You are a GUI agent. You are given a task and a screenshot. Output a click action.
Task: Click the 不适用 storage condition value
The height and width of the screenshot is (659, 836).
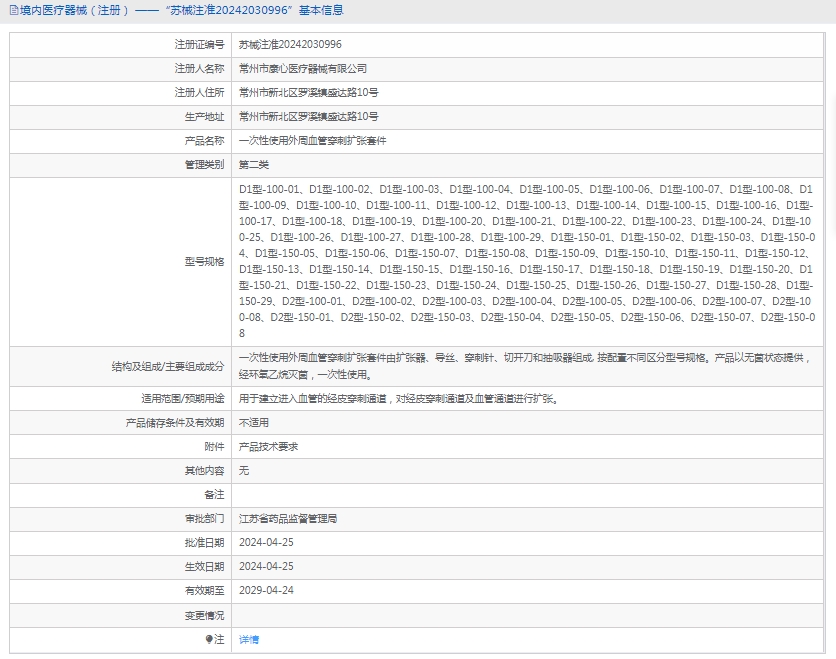tap(254, 423)
